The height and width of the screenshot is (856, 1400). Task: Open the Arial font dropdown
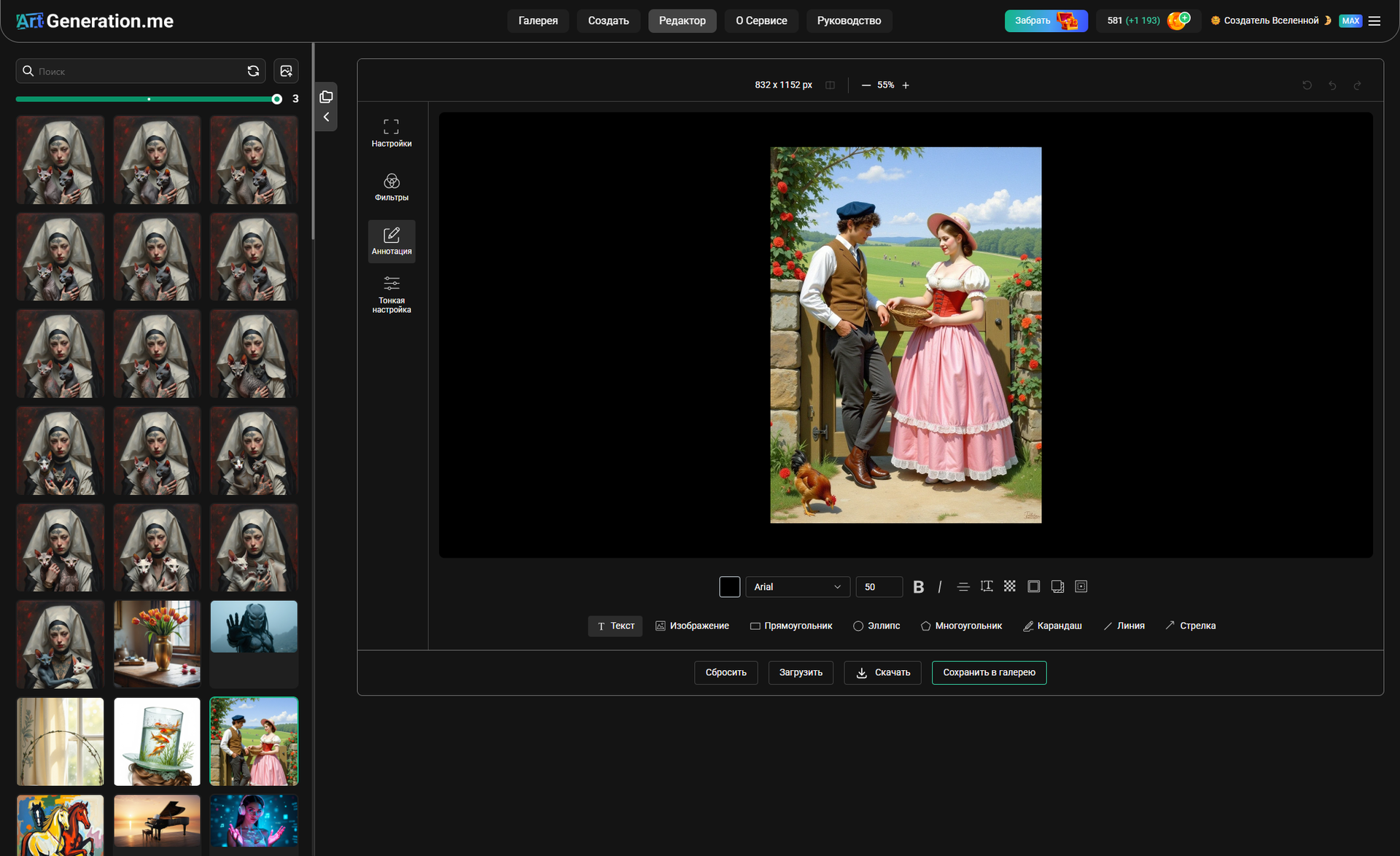tap(798, 587)
